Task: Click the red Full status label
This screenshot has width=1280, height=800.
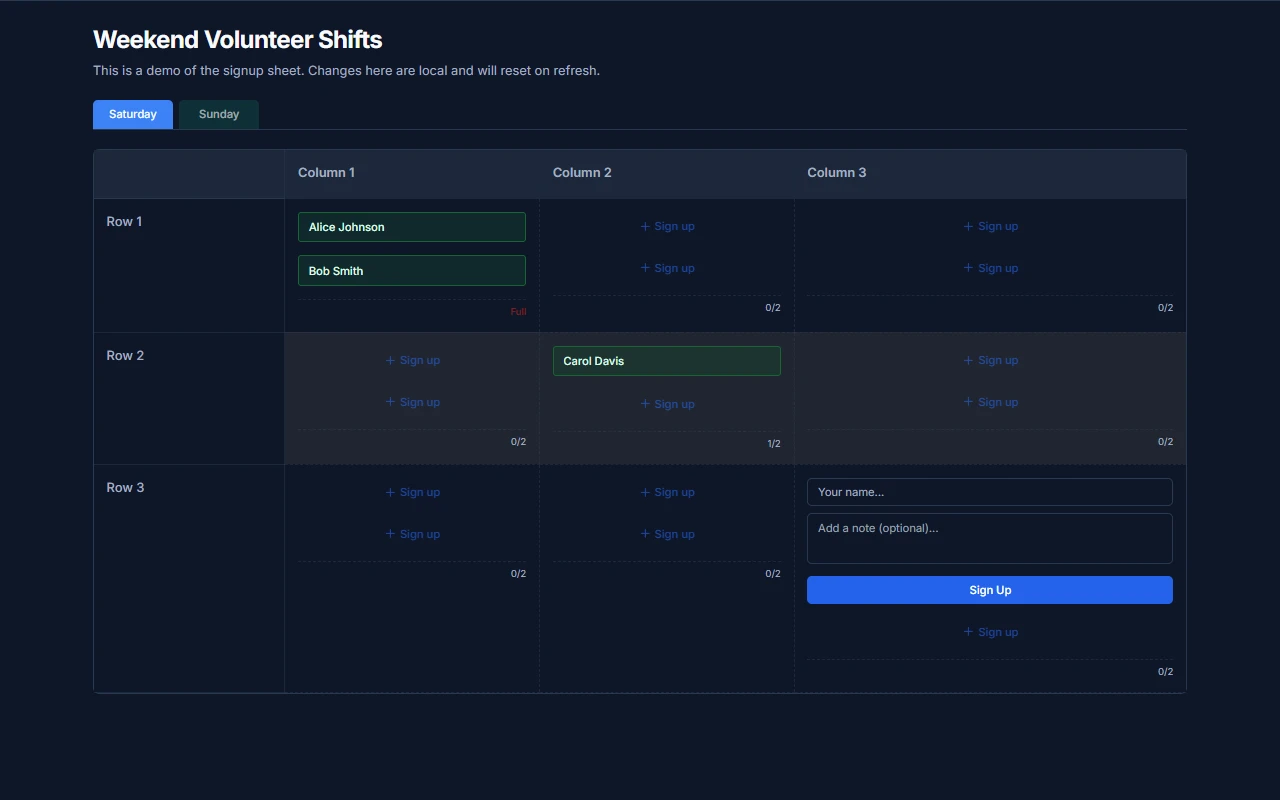Action: tap(518, 312)
